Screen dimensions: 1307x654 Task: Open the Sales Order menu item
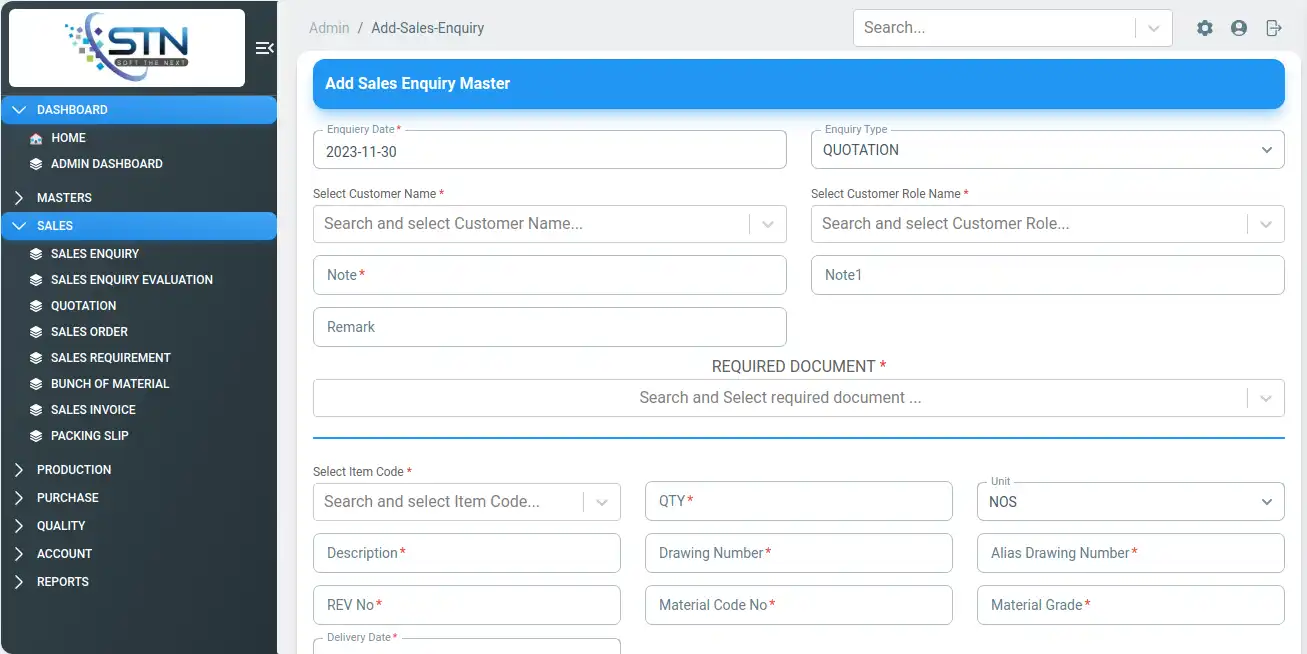(89, 332)
